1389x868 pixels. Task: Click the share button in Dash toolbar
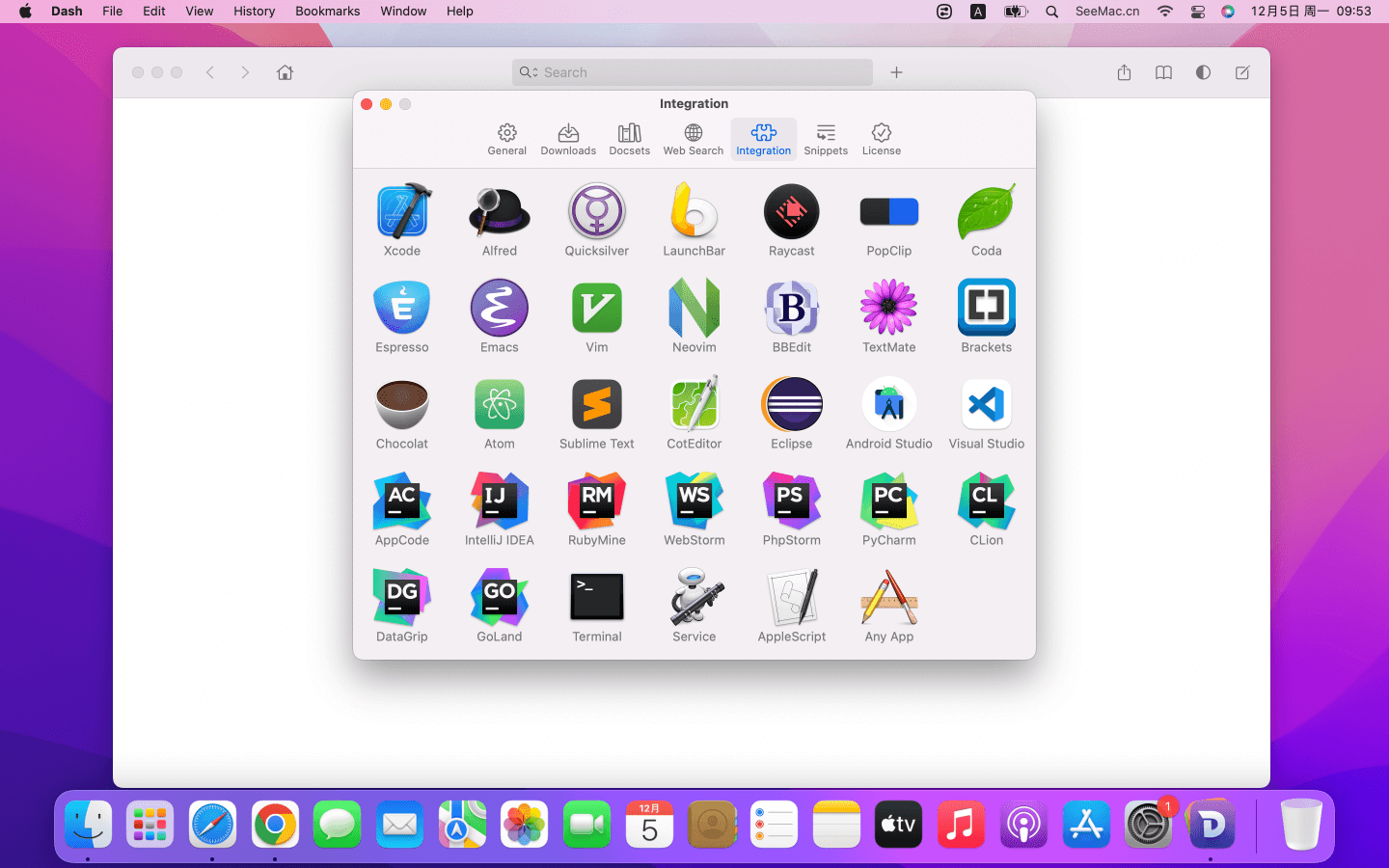tap(1124, 72)
